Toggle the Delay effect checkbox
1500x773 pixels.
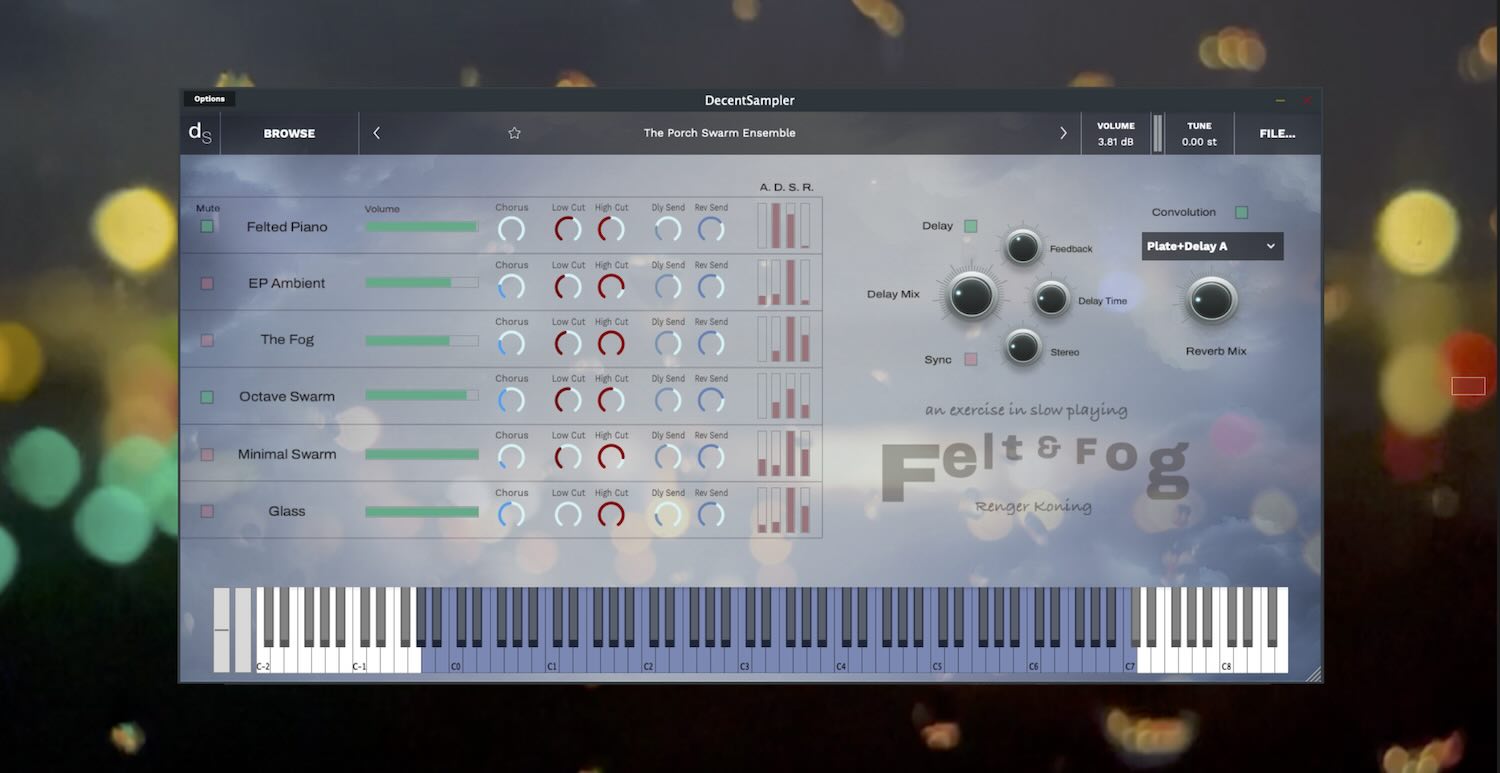coord(970,226)
